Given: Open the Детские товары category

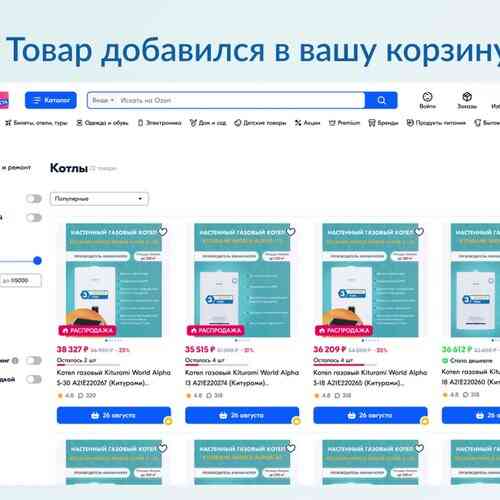Looking at the screenshot, I should (x=260, y=123).
